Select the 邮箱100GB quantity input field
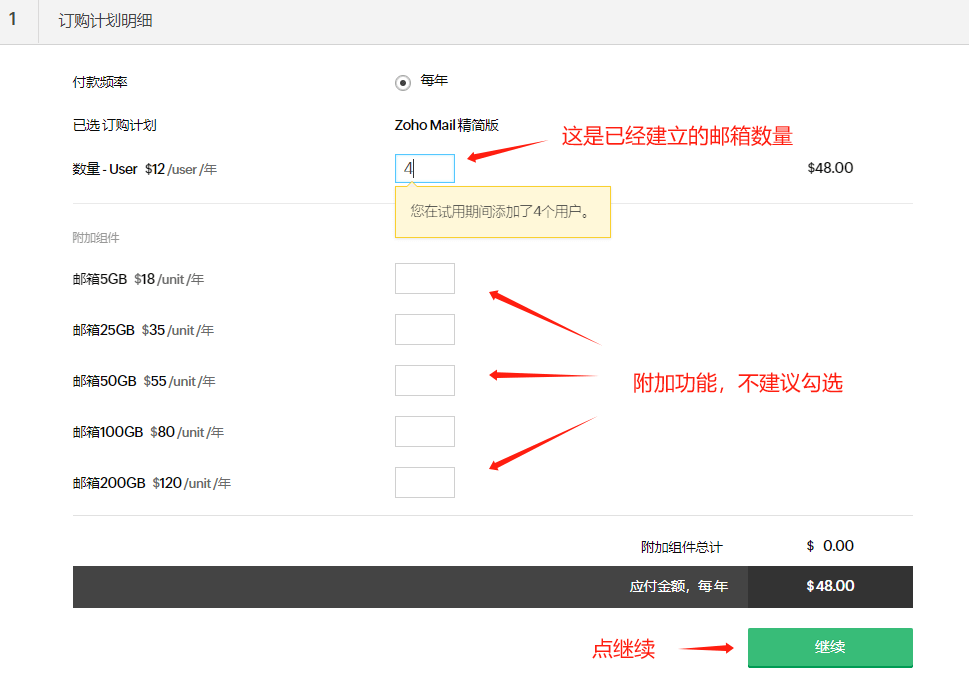 424,432
